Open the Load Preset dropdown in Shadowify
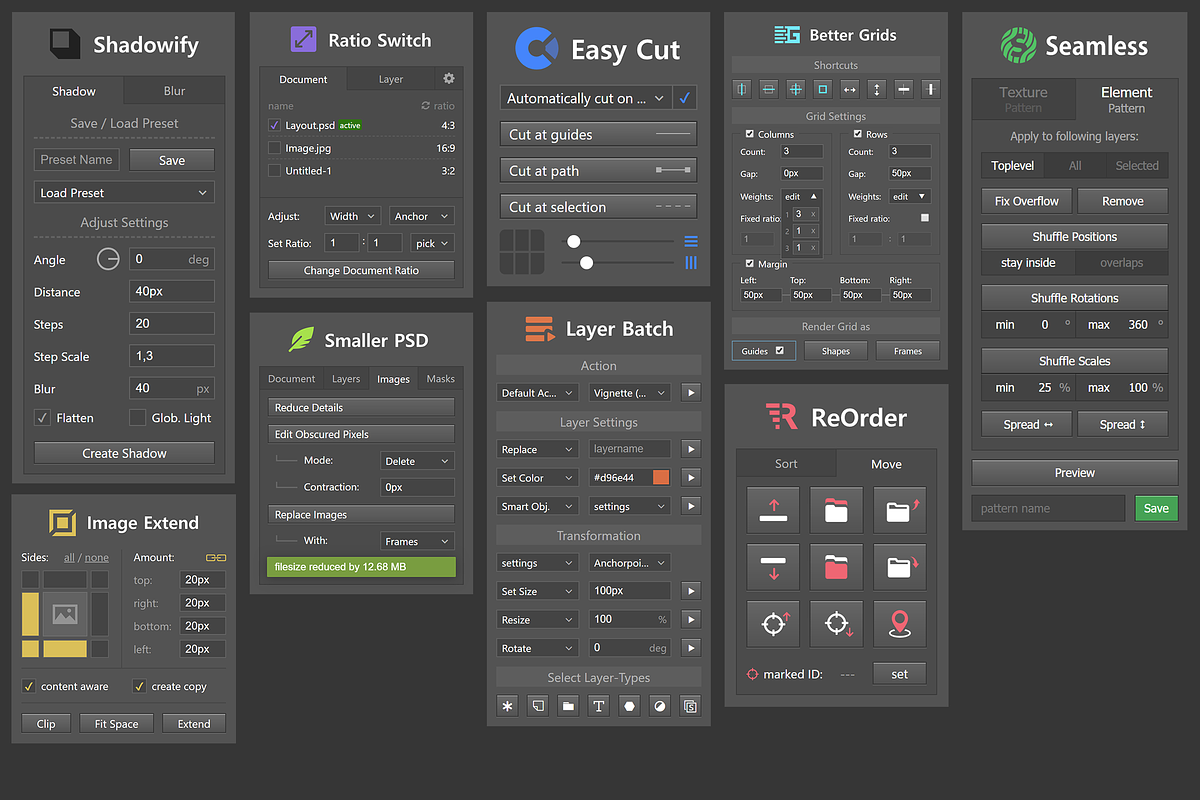Viewport: 1200px width, 800px height. (x=123, y=191)
